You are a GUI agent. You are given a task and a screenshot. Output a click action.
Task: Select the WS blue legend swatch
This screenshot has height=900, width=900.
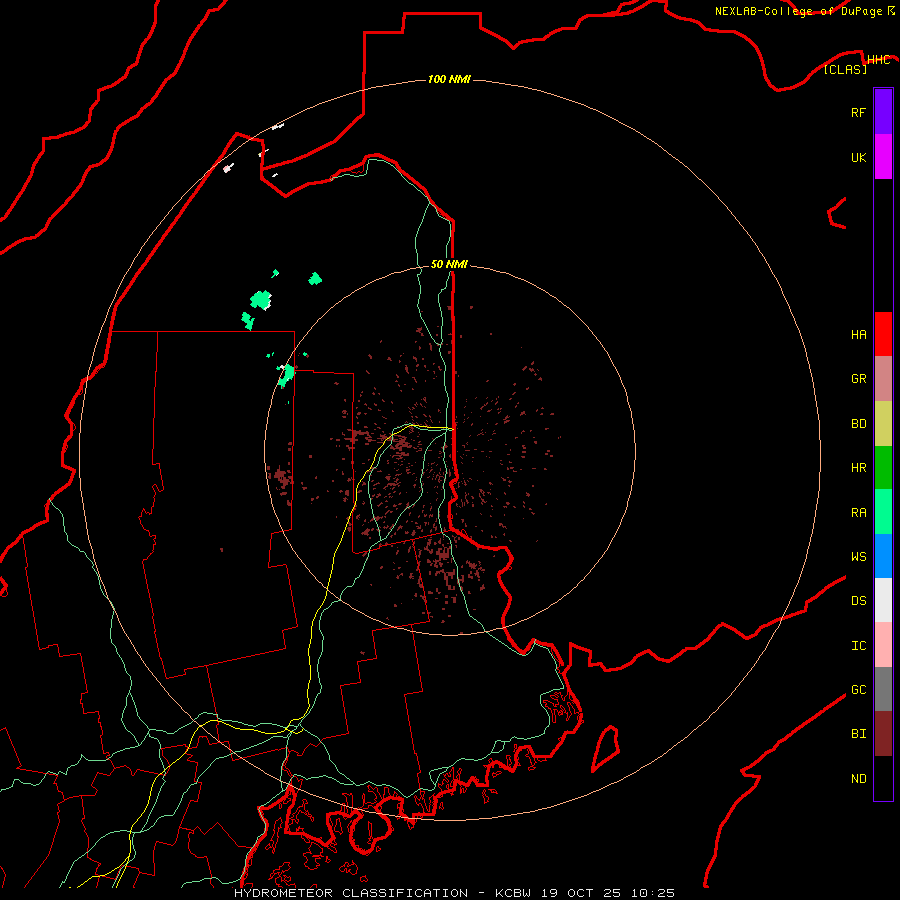click(x=883, y=556)
